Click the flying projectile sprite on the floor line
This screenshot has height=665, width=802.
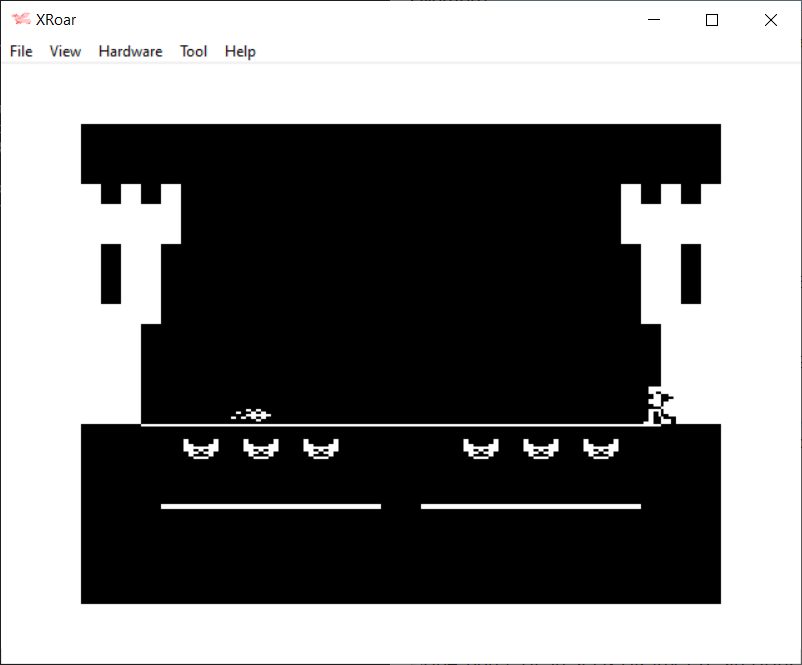click(252, 414)
